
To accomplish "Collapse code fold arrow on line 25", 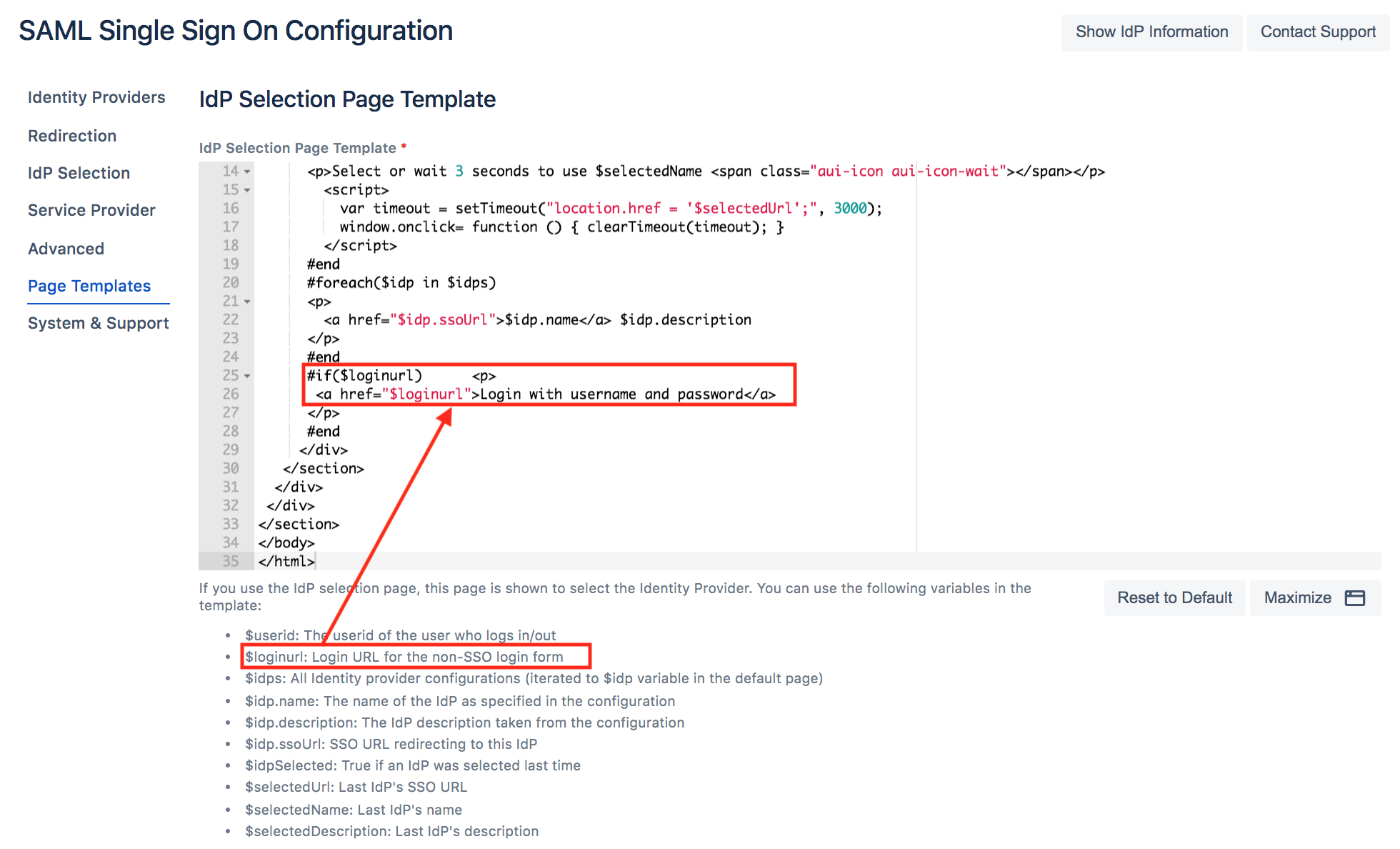I will (247, 376).
